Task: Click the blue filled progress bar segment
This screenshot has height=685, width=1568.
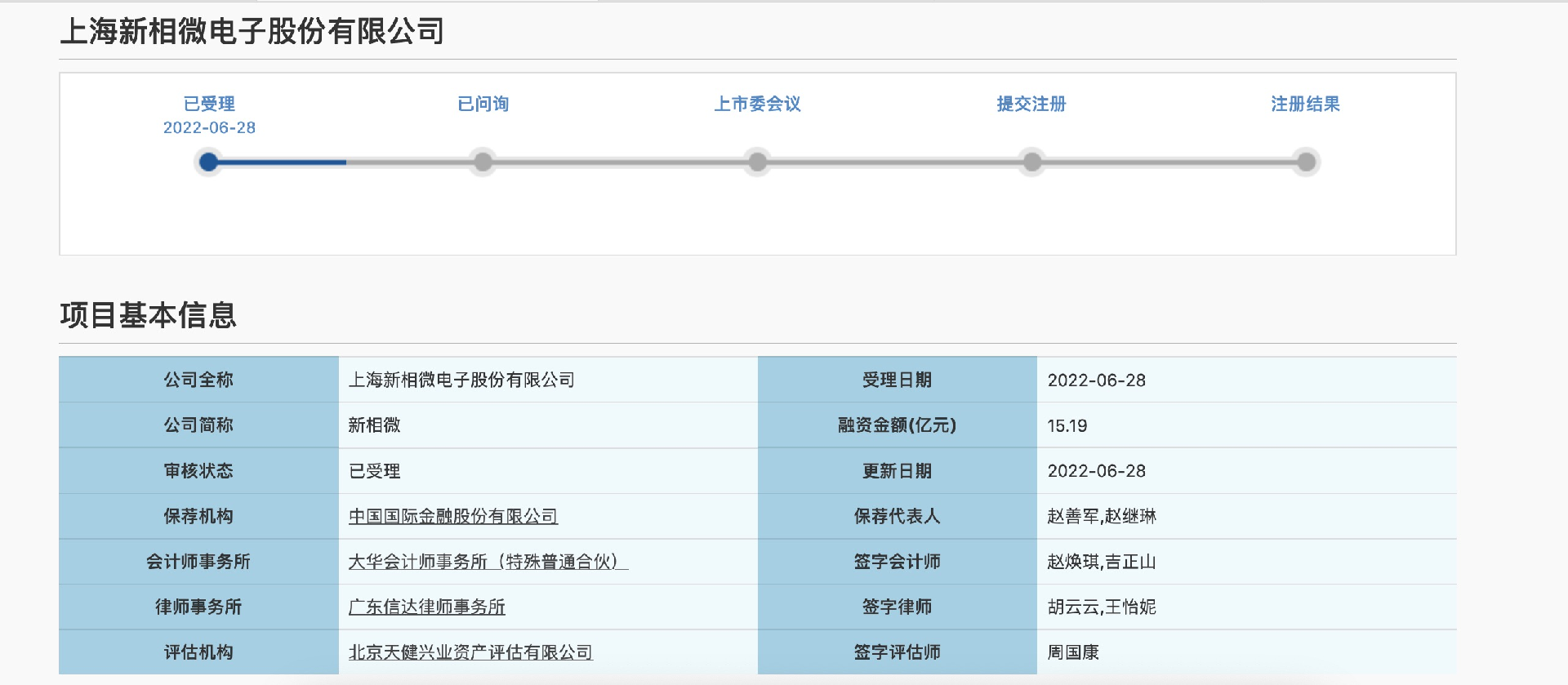Action: tap(283, 162)
